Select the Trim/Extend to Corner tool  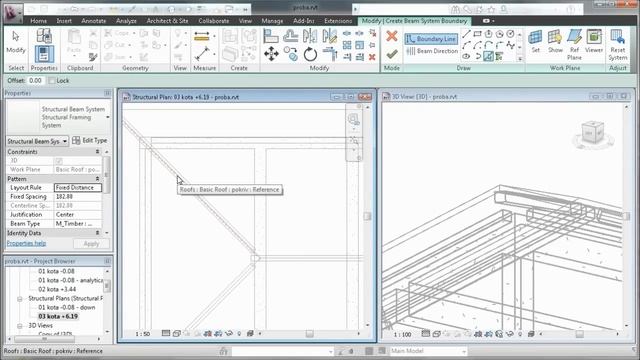click(330, 53)
